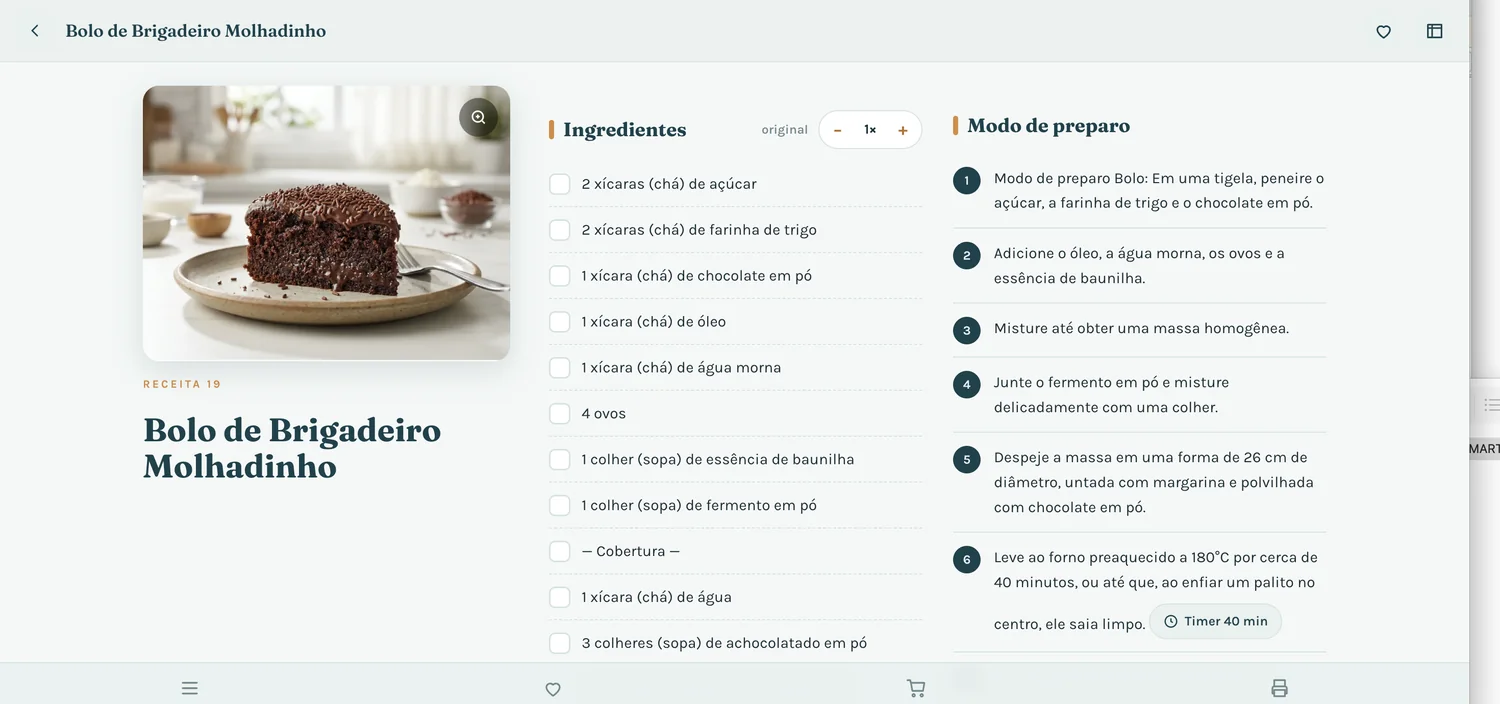Check 1 colher de essência de baunilha
The height and width of the screenshot is (704, 1500).
(x=560, y=460)
